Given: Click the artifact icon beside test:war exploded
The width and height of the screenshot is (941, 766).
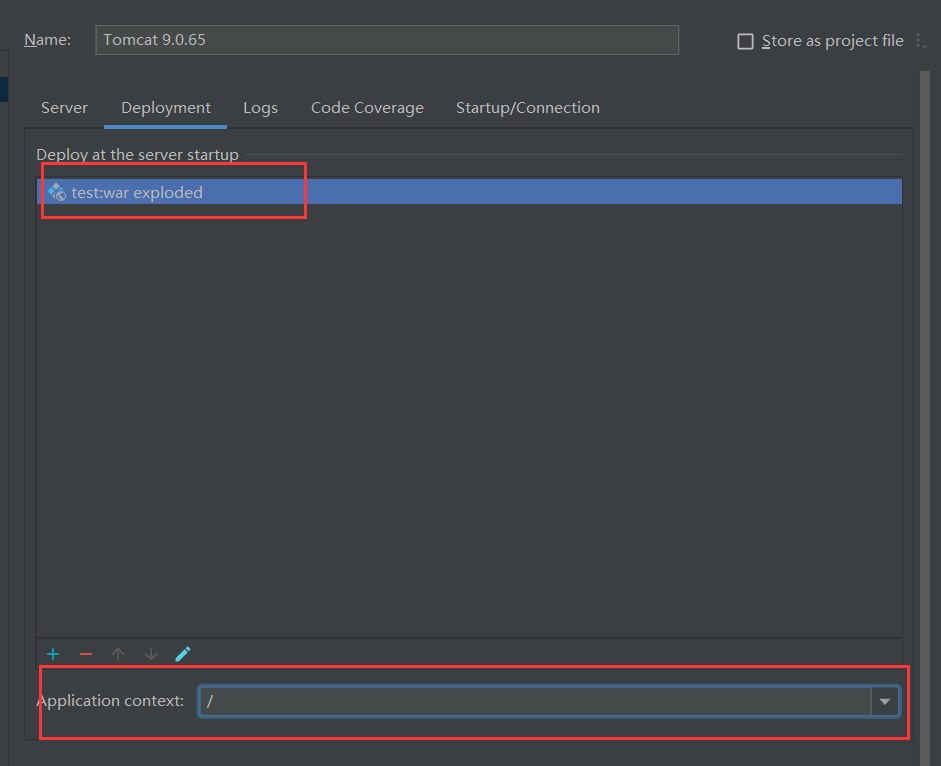Looking at the screenshot, I should tap(55, 191).
